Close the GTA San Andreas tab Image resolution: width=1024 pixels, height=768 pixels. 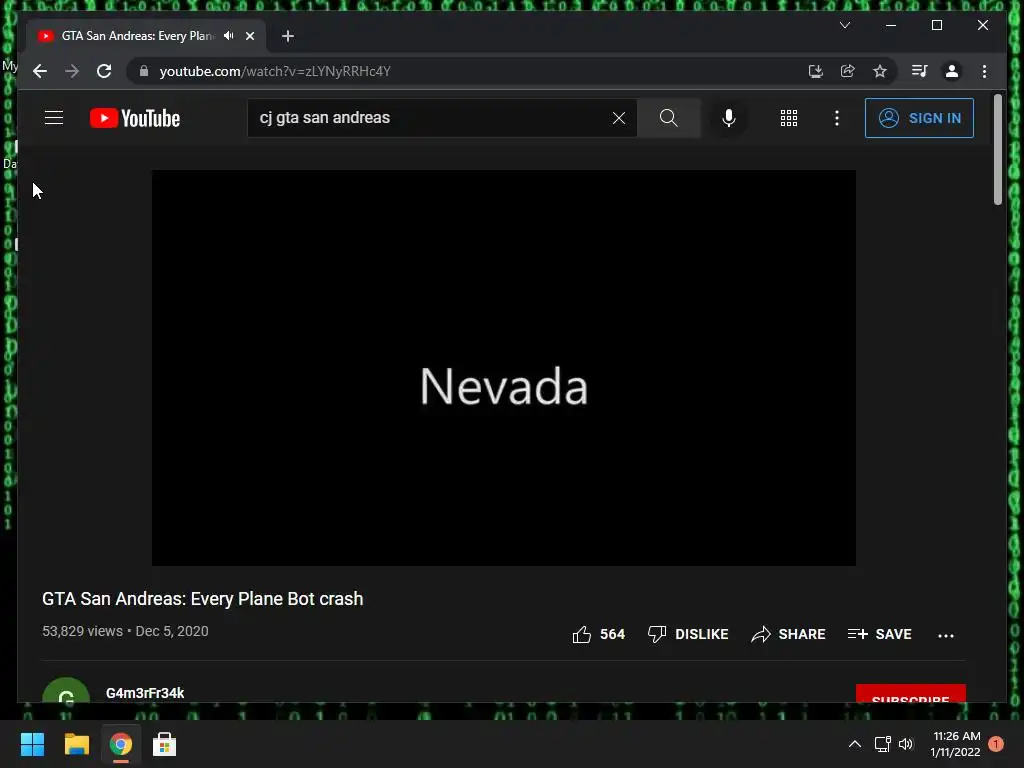click(x=250, y=36)
